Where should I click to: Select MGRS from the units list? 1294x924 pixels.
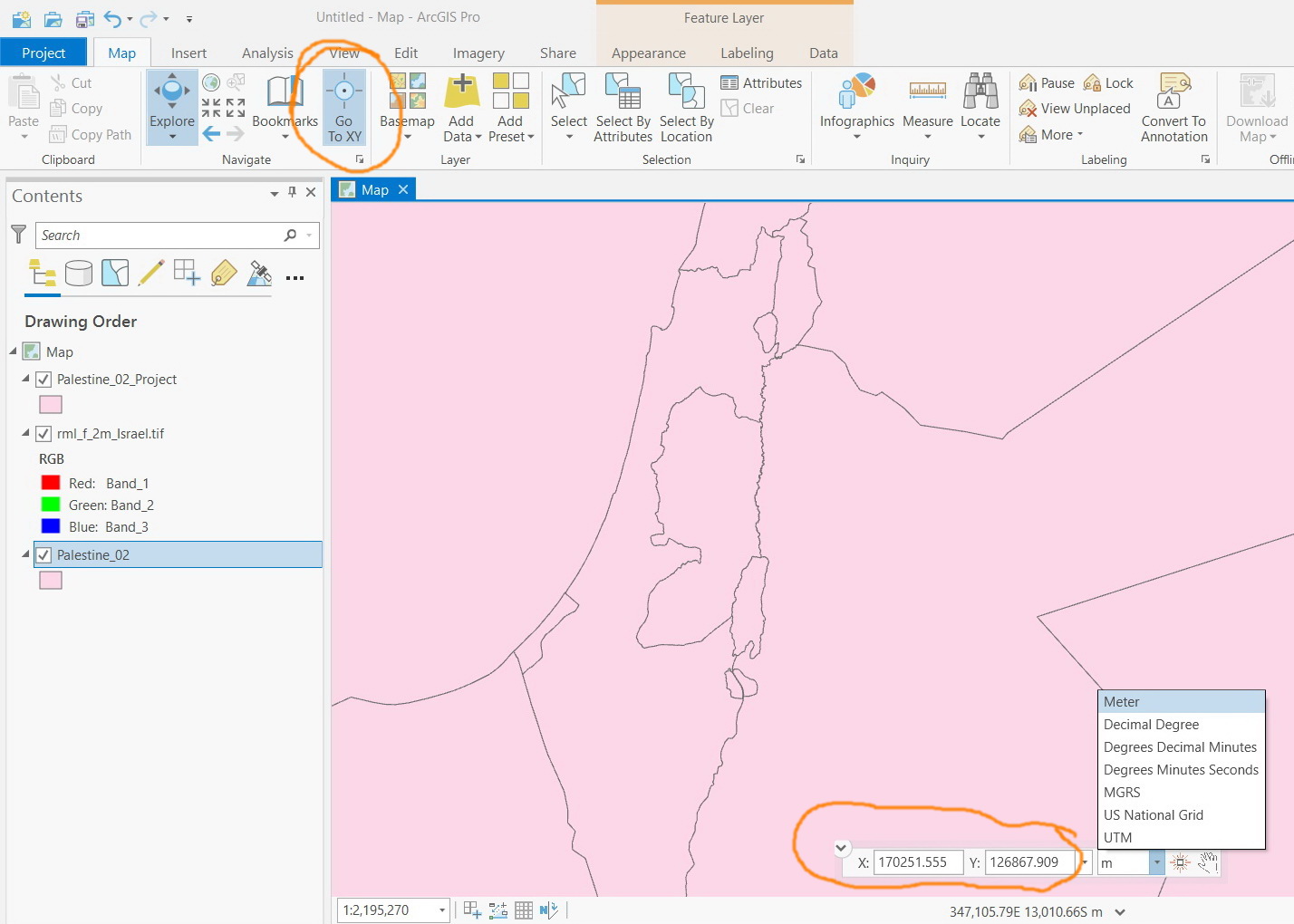click(x=1182, y=793)
